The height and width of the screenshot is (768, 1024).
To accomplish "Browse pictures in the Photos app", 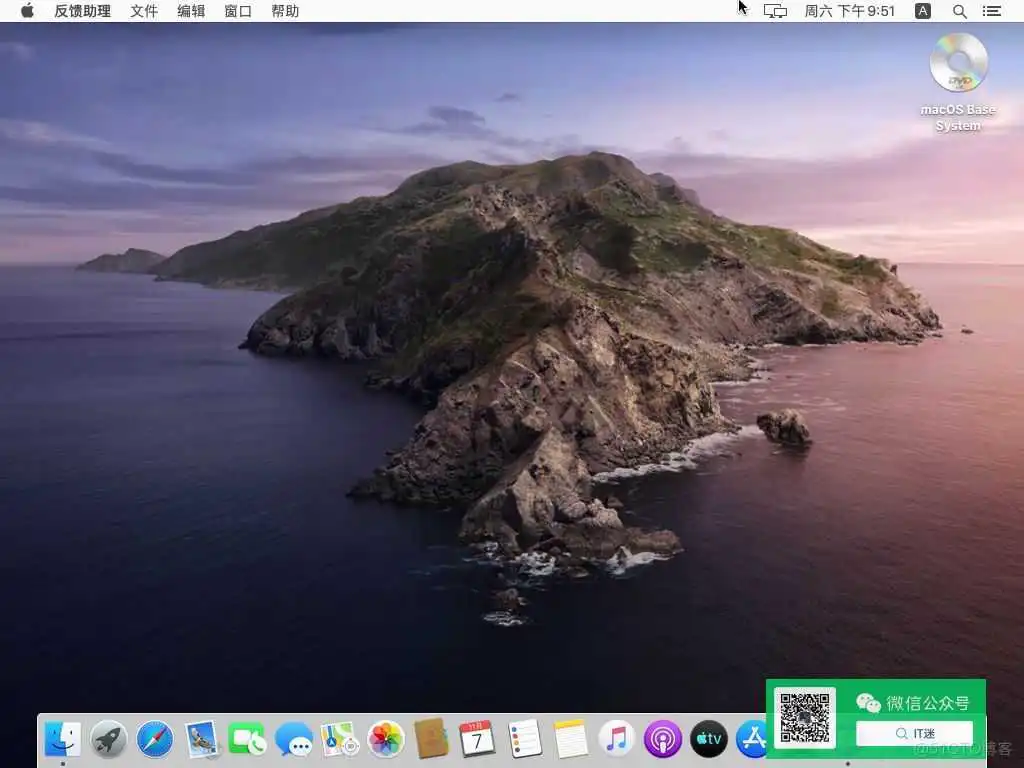I will tap(385, 740).
